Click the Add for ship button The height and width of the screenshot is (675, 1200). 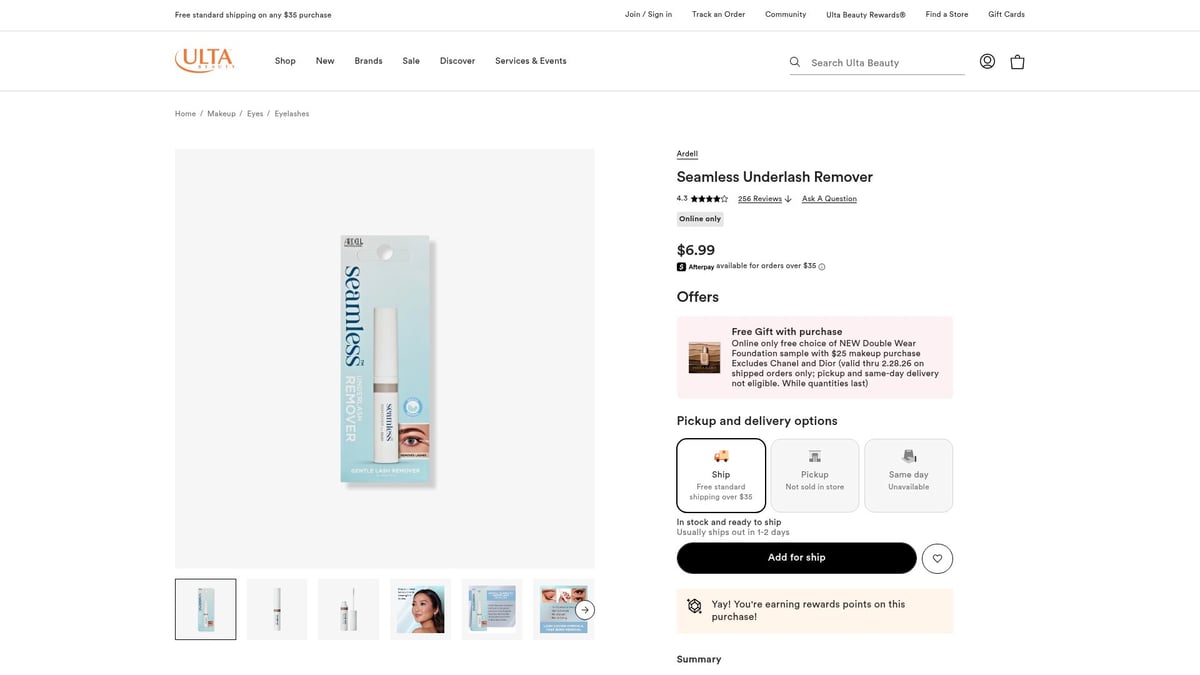coord(796,558)
